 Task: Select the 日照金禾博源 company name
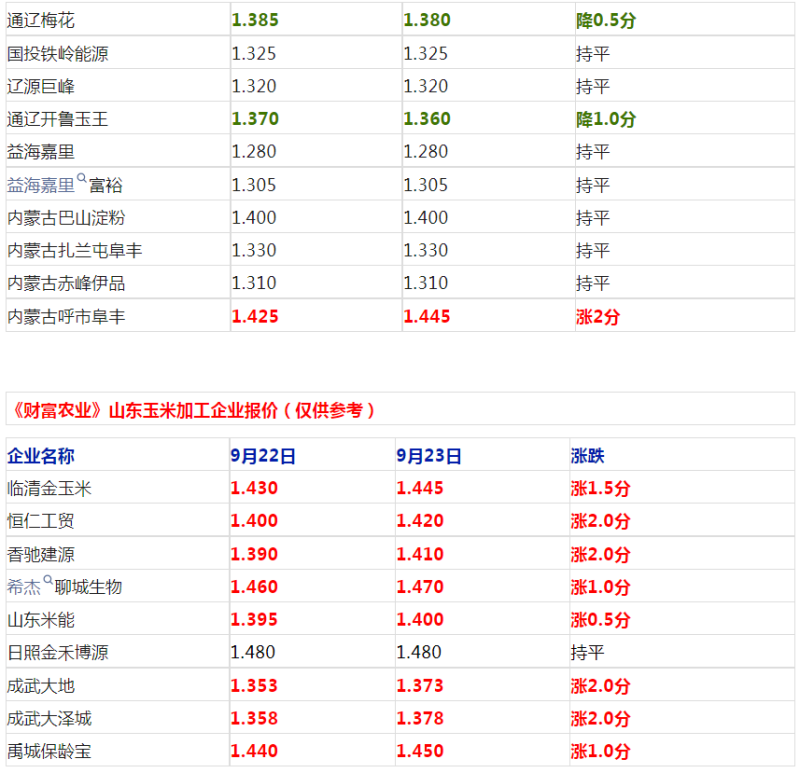58,653
